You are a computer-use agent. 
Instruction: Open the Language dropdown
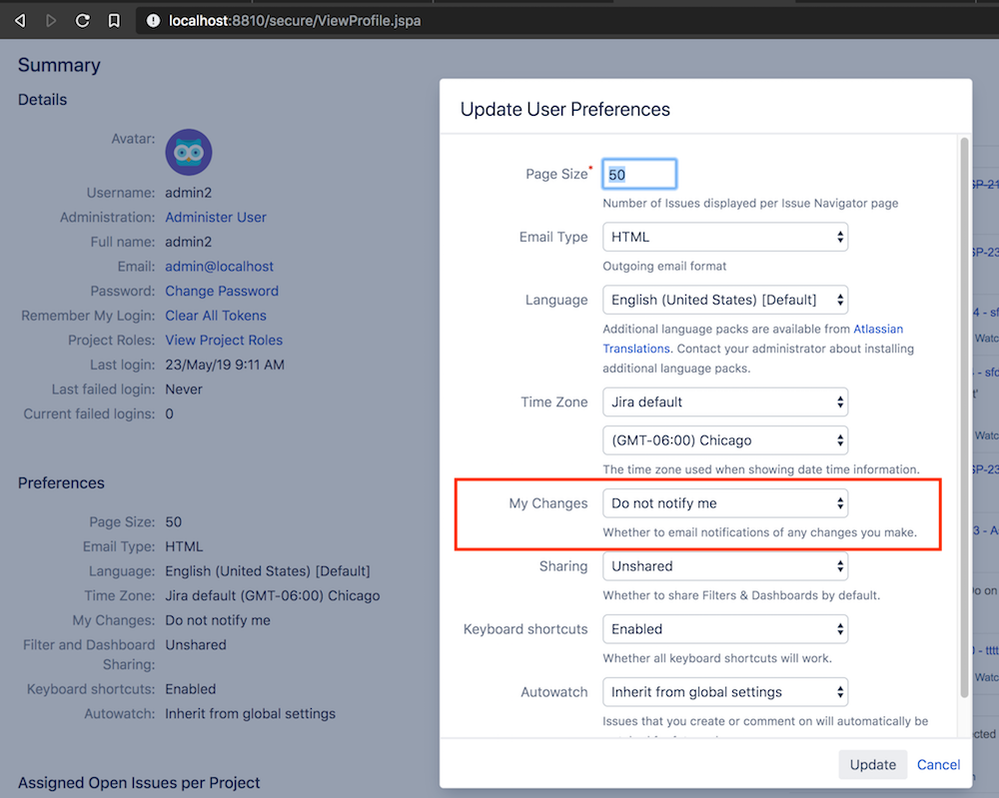pos(725,300)
